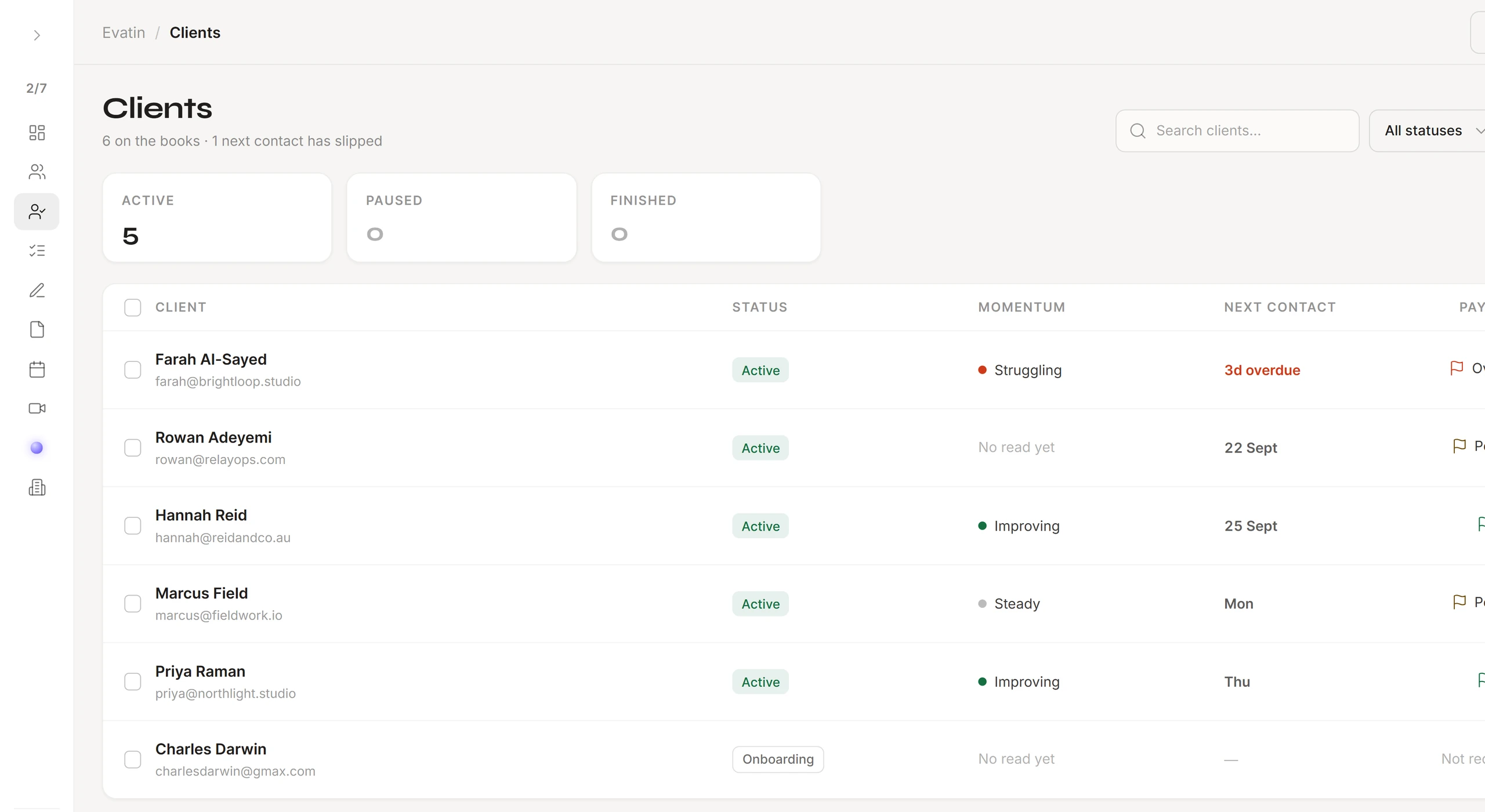Check the box for Hannah Reid

[x=132, y=526]
